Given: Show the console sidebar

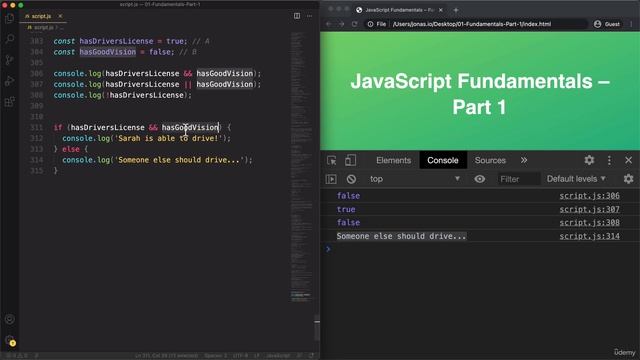Looking at the screenshot, I should pos(331,179).
